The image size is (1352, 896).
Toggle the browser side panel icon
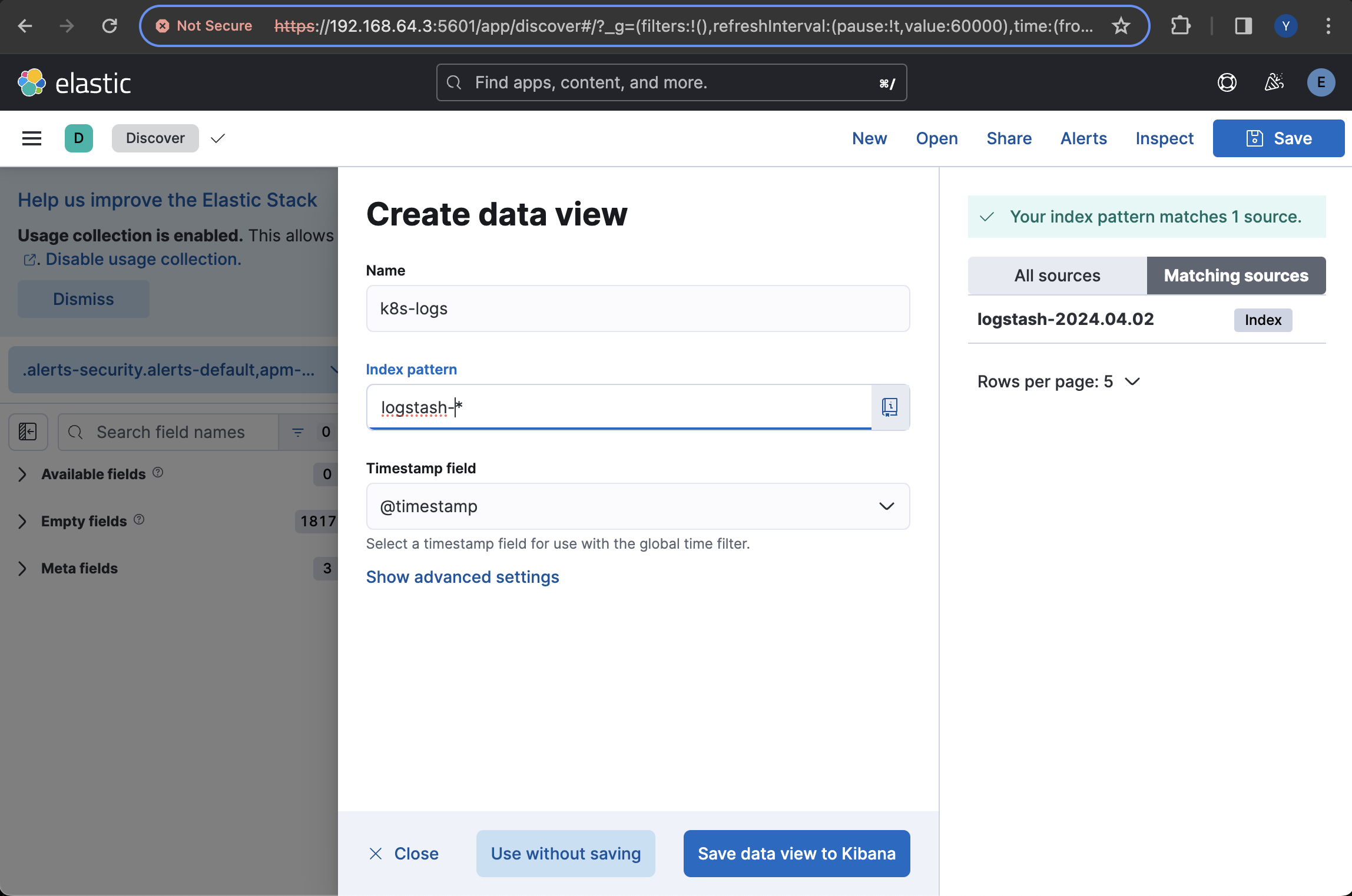[x=1243, y=26]
